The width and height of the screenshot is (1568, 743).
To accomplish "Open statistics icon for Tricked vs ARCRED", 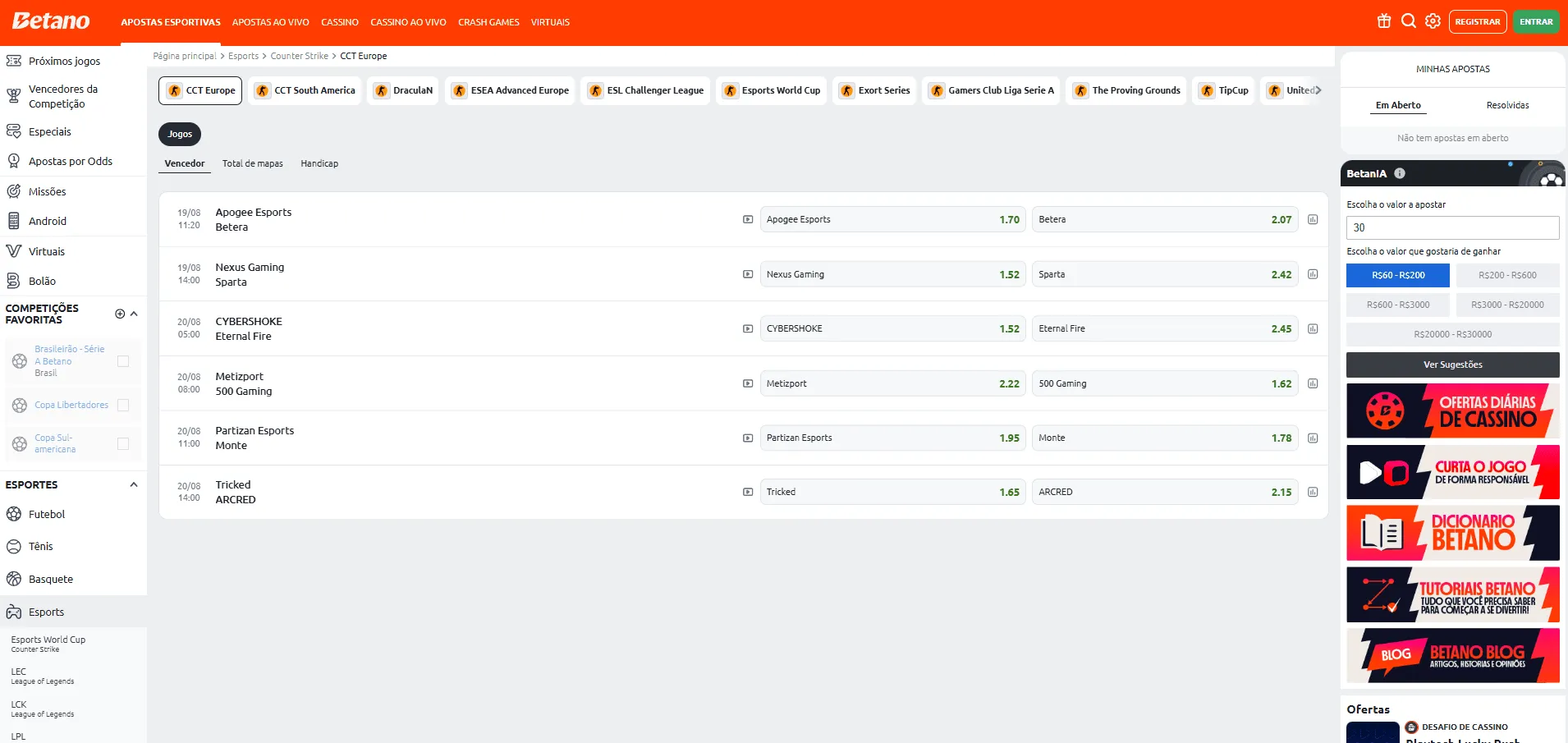I will (x=1313, y=493).
